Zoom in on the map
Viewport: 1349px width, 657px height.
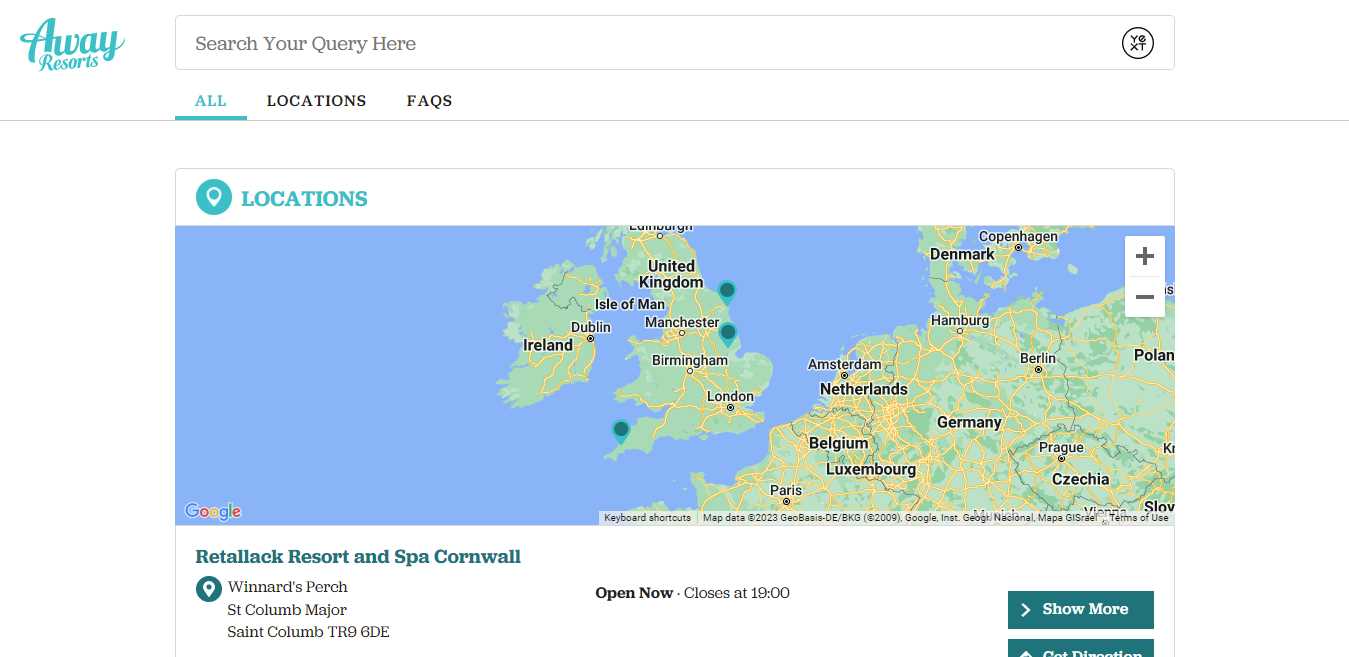click(1145, 257)
